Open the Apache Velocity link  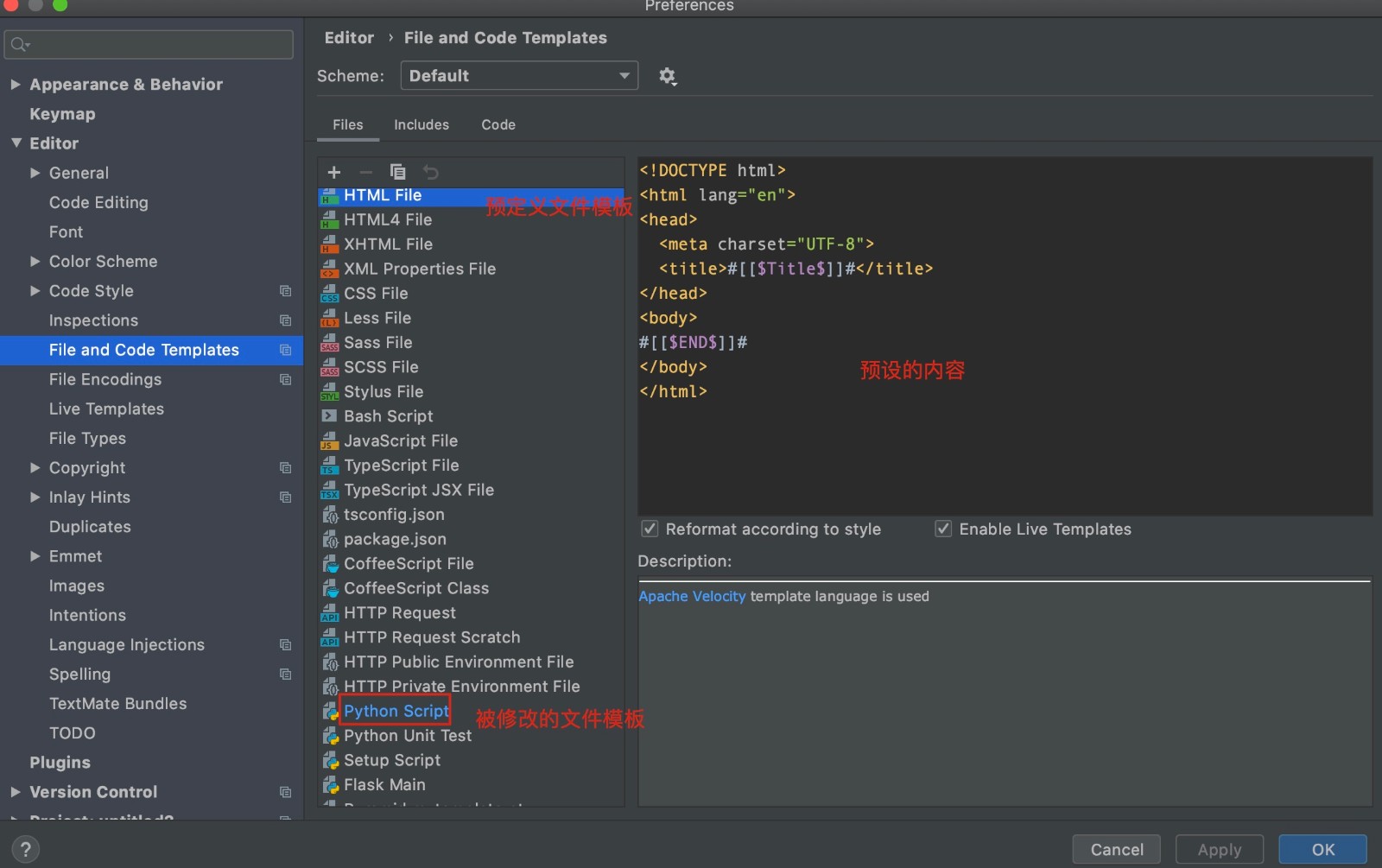pyautogui.click(x=692, y=596)
